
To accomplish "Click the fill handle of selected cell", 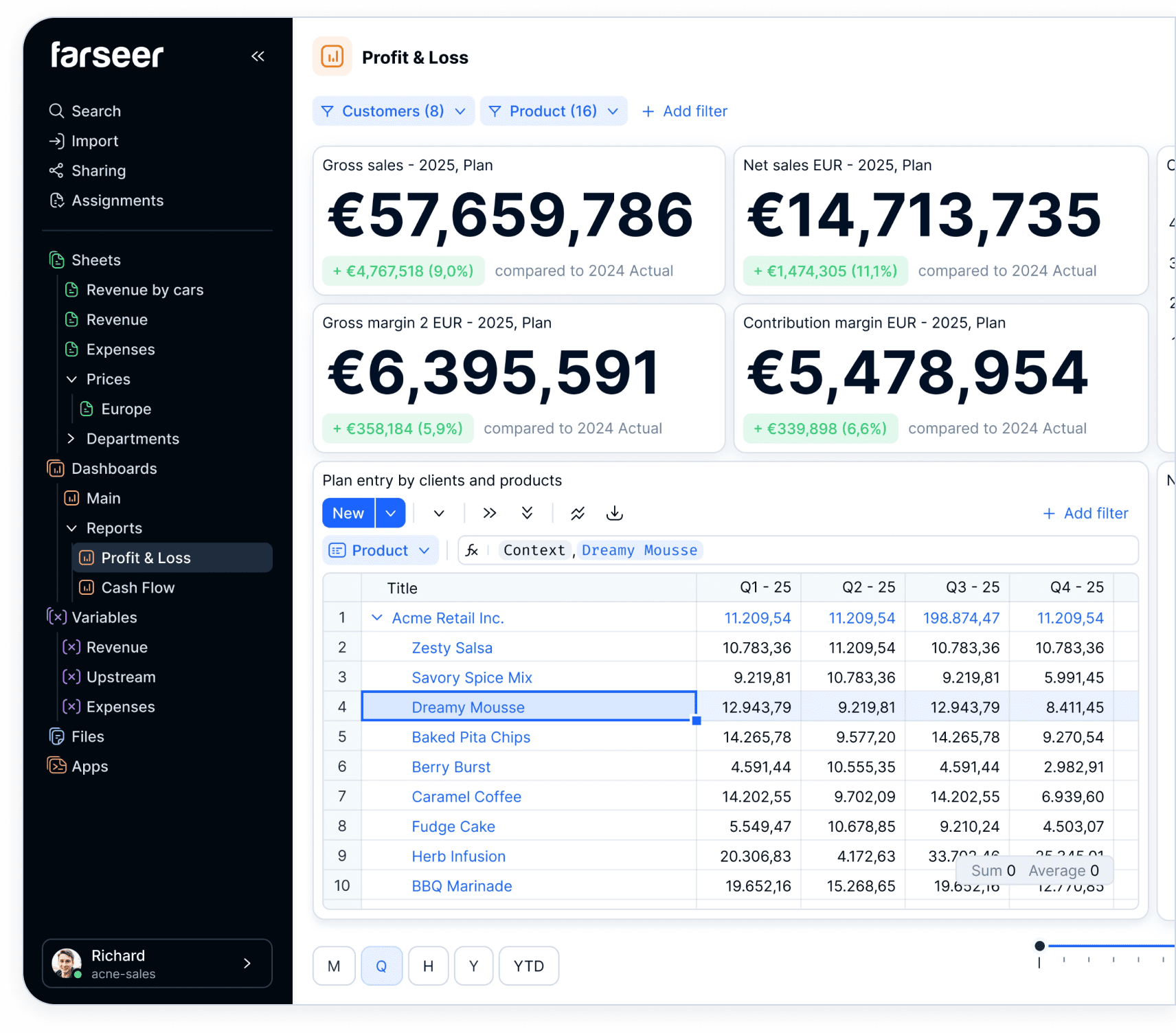I will [x=697, y=720].
